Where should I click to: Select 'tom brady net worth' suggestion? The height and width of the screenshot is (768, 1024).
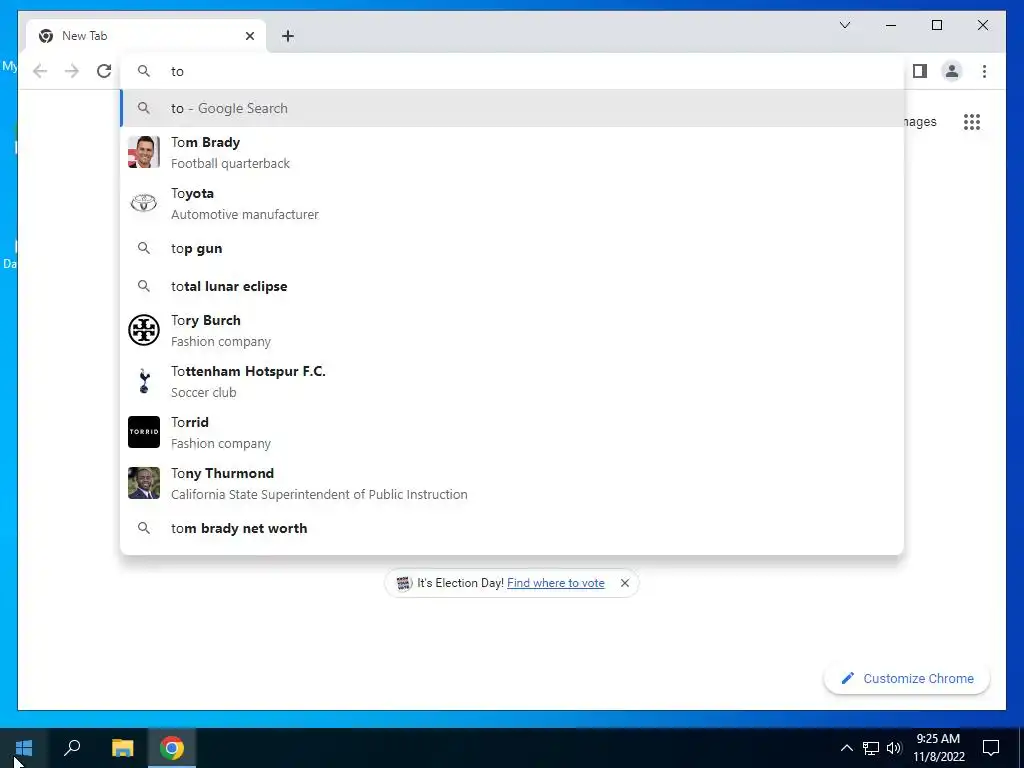(513, 529)
